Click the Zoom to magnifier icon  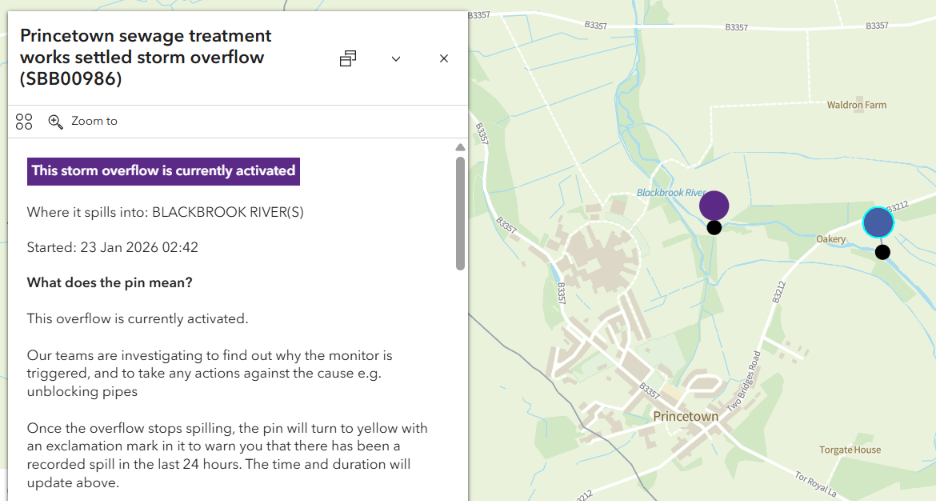tap(56, 121)
